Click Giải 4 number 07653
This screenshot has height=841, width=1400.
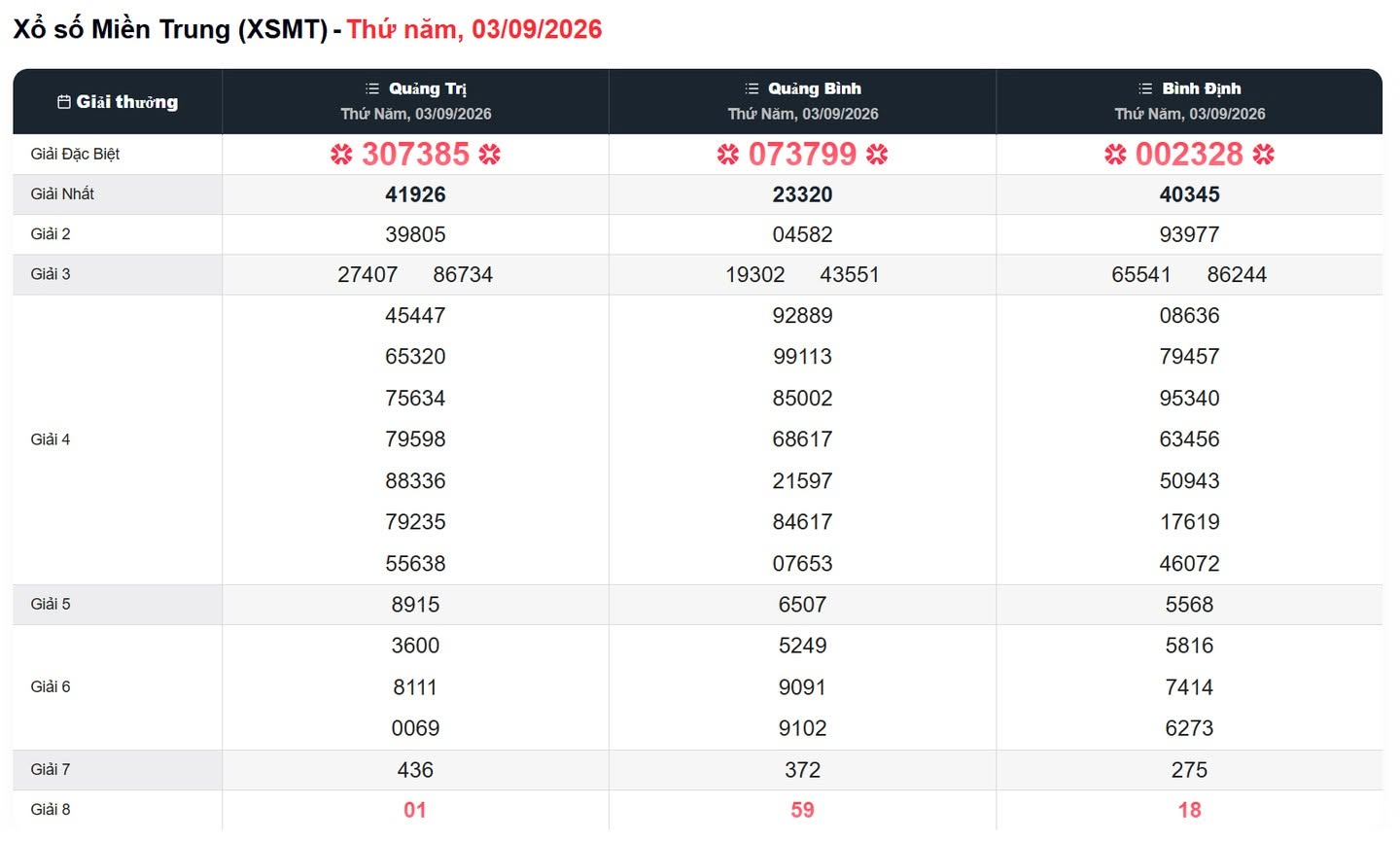click(x=802, y=564)
